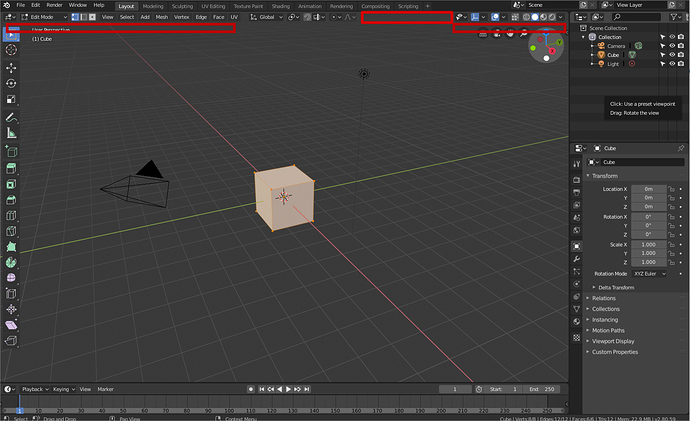Viewport: 690px width, 421px height.
Task: Choose the Add Cube tool
Action: [11, 151]
